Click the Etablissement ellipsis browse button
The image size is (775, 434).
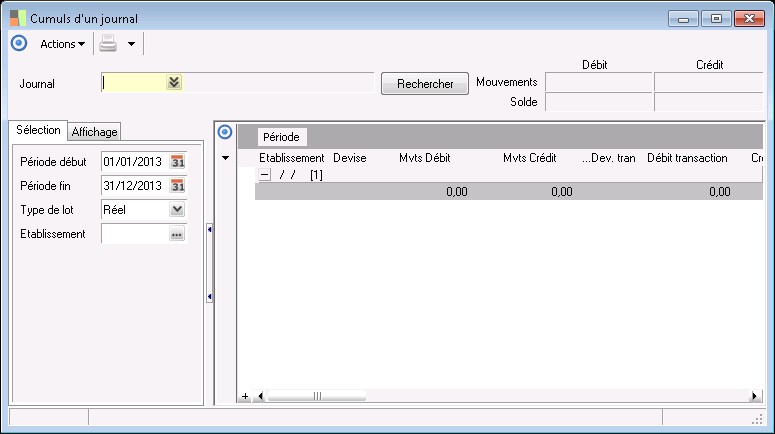click(177, 234)
